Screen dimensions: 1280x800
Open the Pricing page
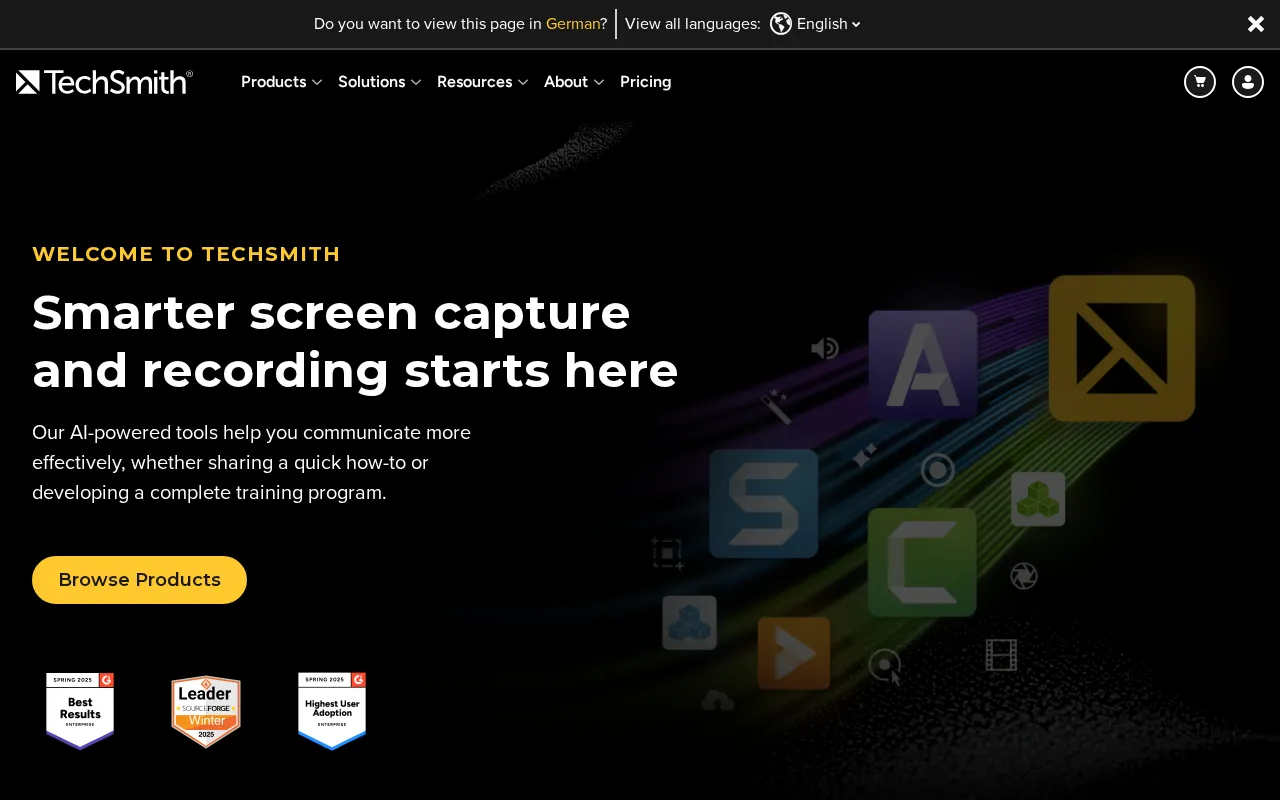click(x=645, y=82)
